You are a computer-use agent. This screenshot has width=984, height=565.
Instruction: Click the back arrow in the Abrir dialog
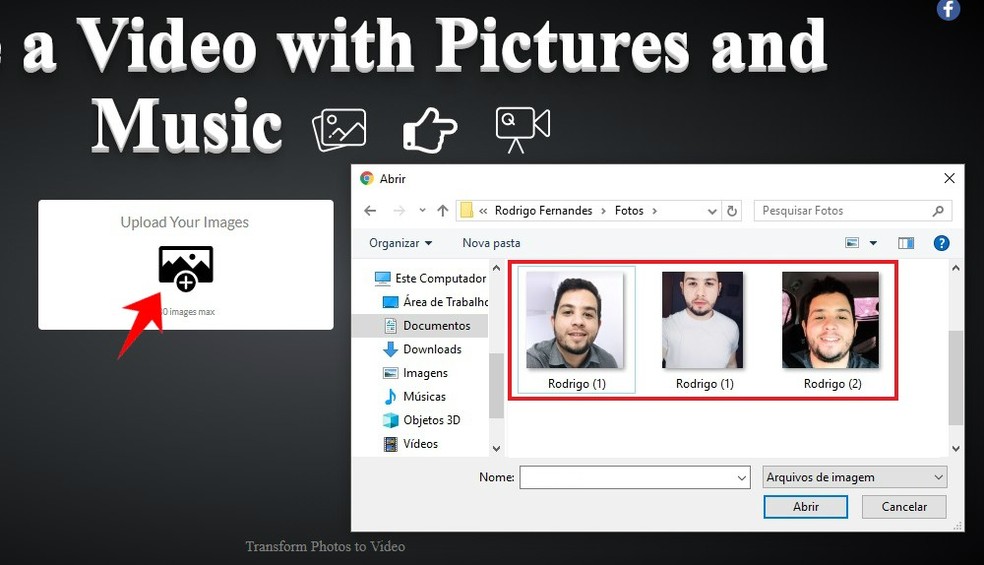[x=370, y=211]
